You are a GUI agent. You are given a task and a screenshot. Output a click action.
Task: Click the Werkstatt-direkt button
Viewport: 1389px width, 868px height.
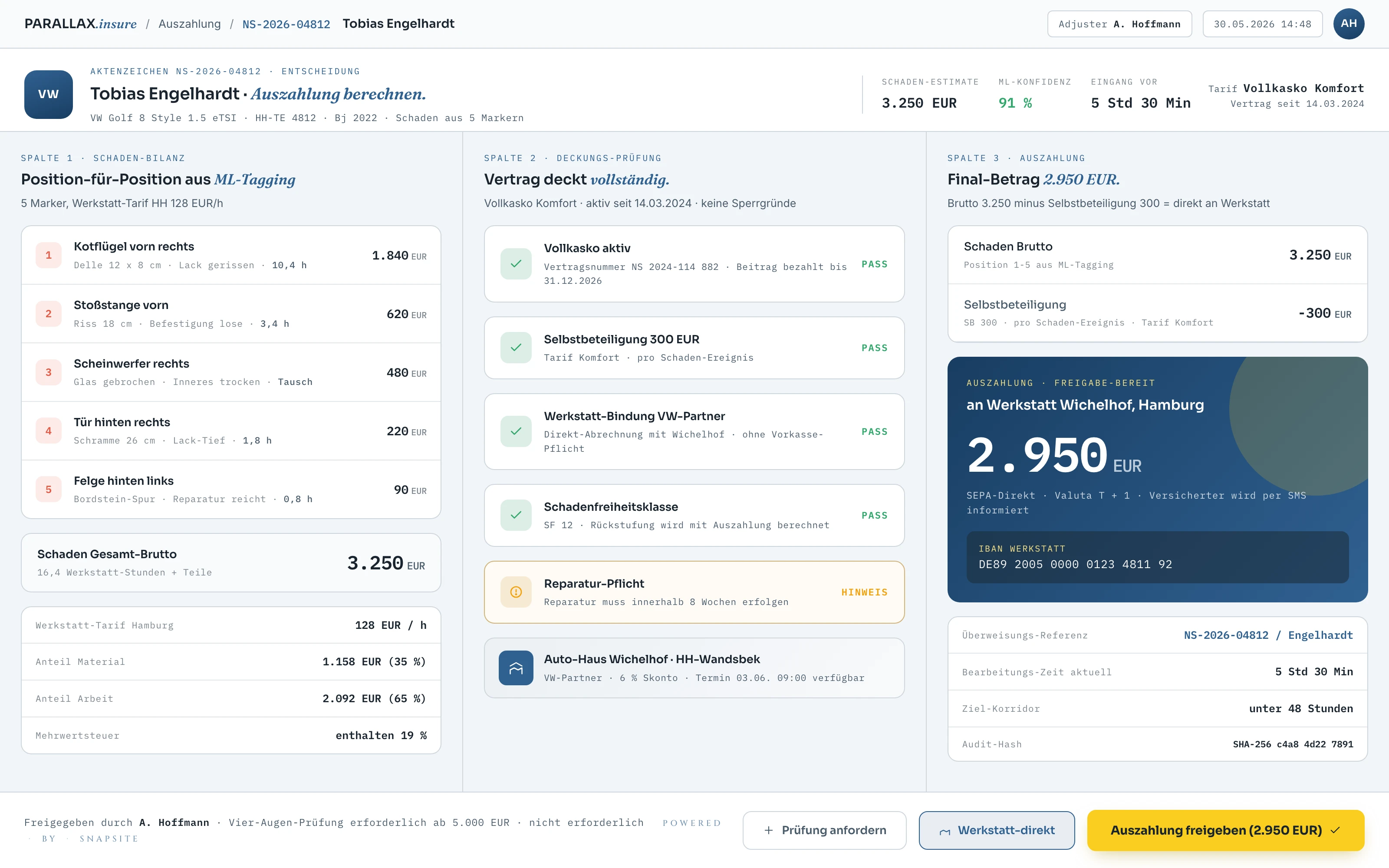[997, 830]
